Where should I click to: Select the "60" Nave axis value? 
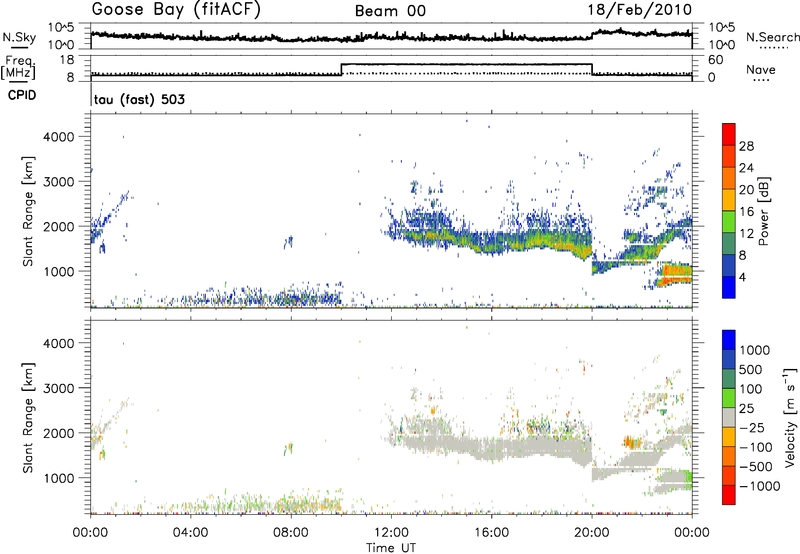[x=716, y=60]
